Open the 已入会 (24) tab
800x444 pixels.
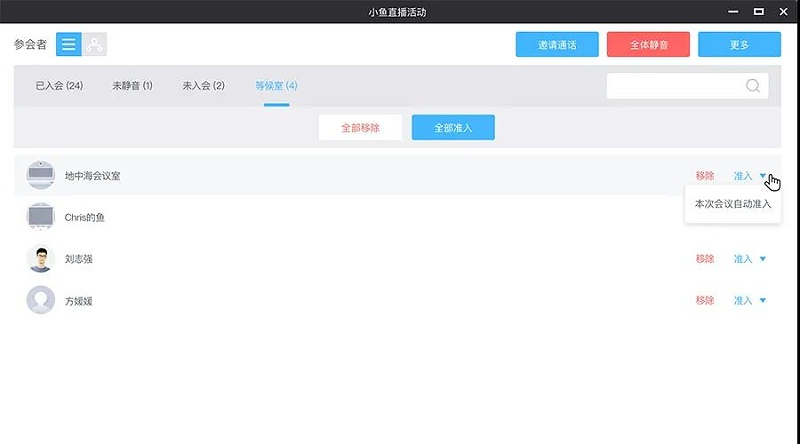pos(59,86)
